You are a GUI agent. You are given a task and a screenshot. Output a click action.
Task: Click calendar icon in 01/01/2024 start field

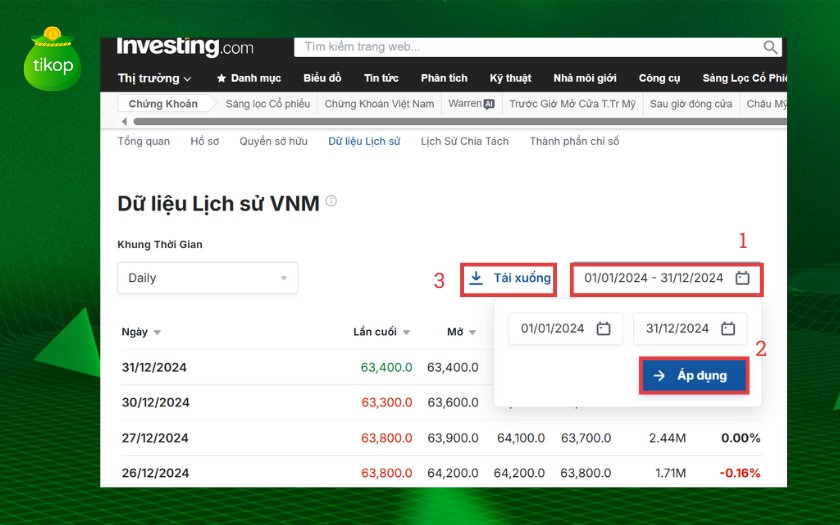pos(603,329)
